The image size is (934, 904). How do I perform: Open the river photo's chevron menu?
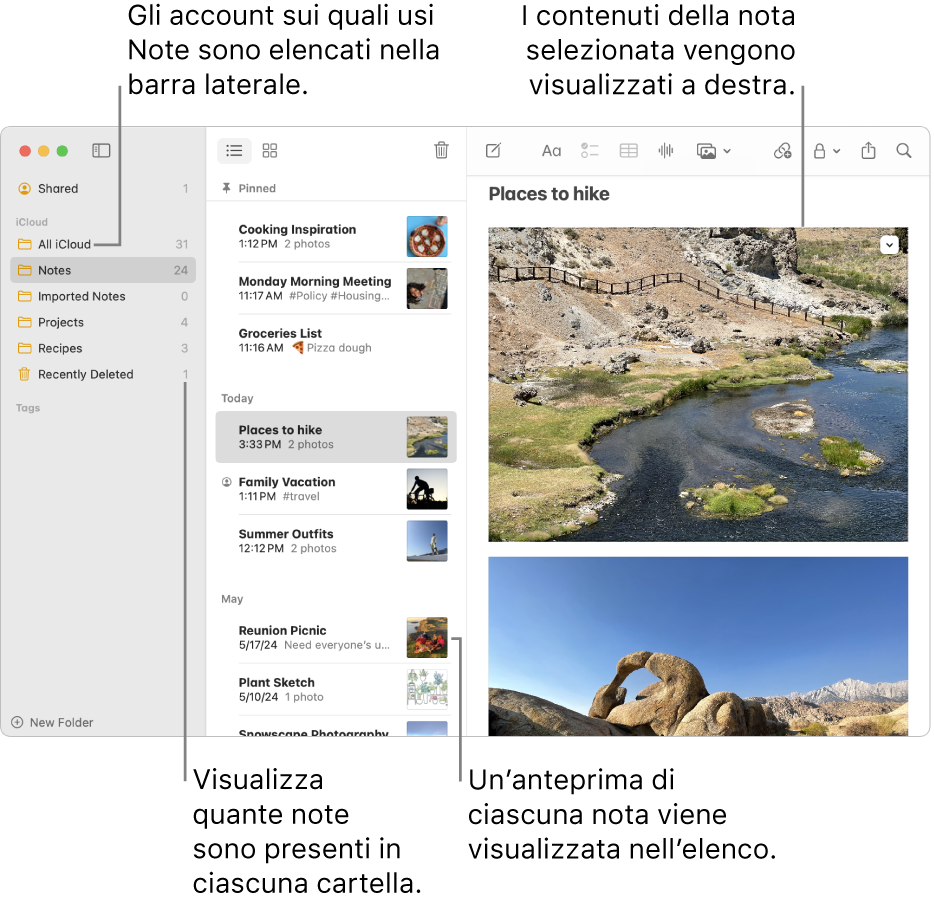(x=889, y=245)
